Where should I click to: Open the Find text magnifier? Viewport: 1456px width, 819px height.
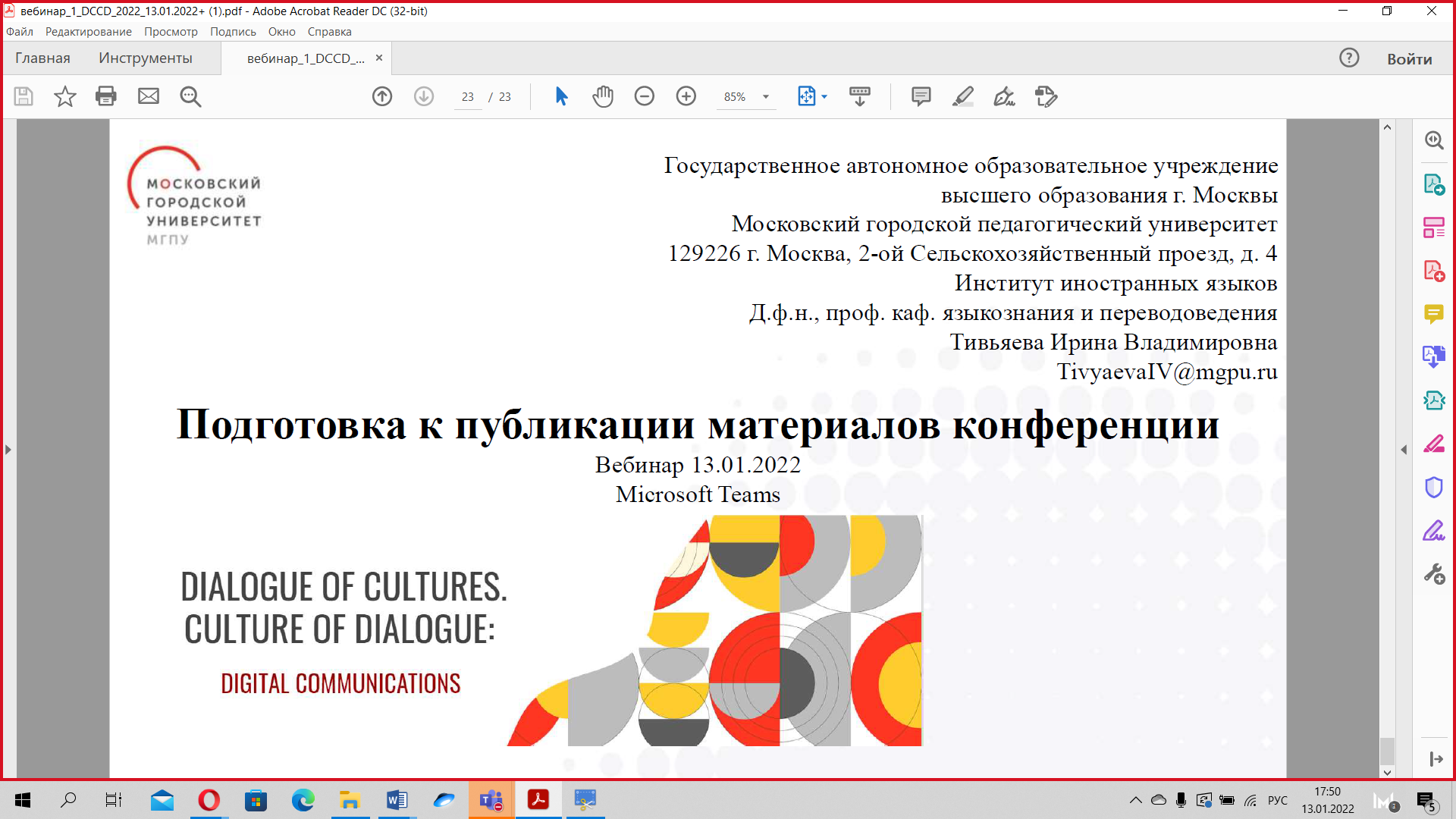(190, 96)
